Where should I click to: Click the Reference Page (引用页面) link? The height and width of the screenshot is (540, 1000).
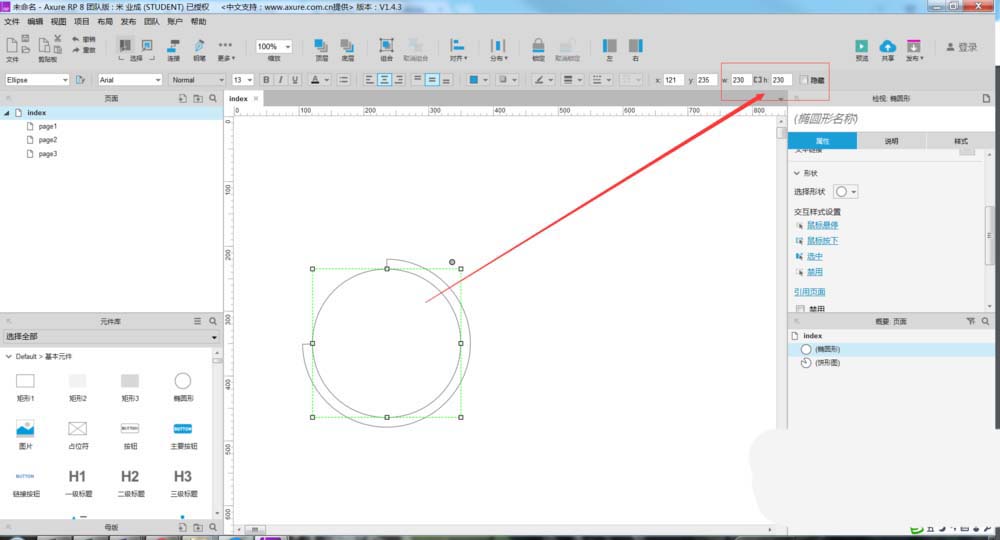809,292
